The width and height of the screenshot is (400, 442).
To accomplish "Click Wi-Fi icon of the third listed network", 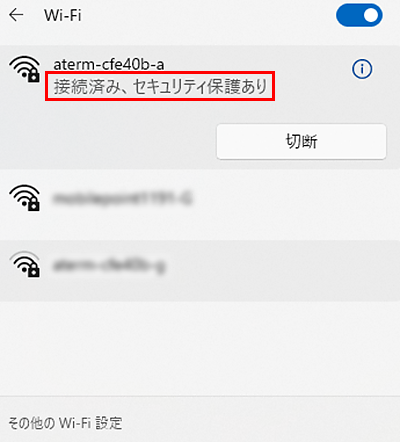I will click(25, 264).
